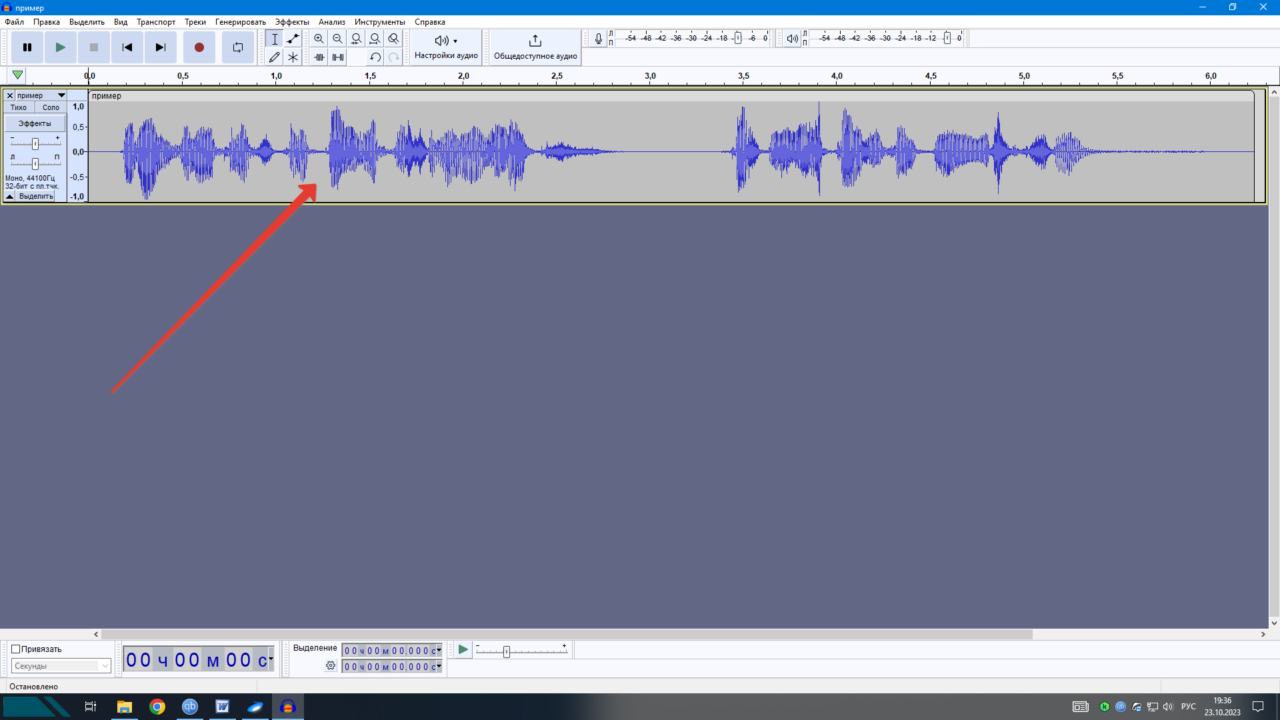
Task: Open Microsoft Word from taskbar
Action: [222, 706]
